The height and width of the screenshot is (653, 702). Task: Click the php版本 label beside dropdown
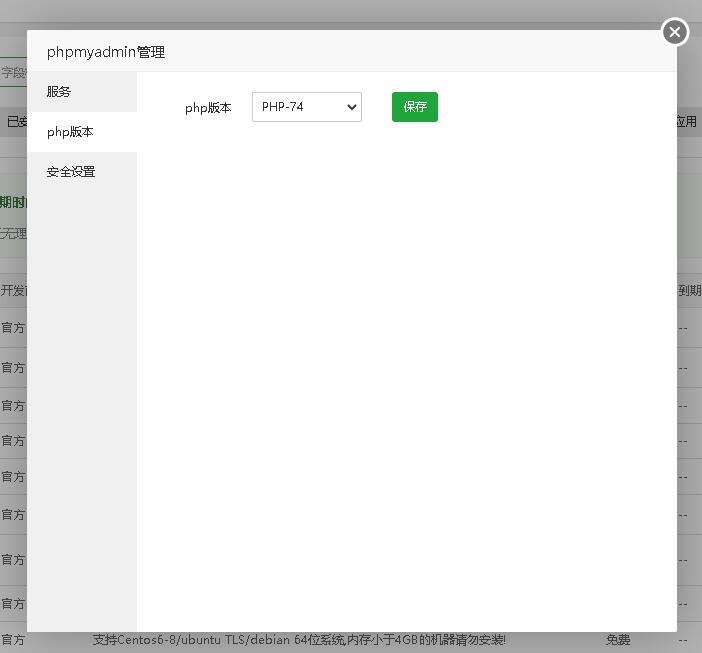pos(208,108)
